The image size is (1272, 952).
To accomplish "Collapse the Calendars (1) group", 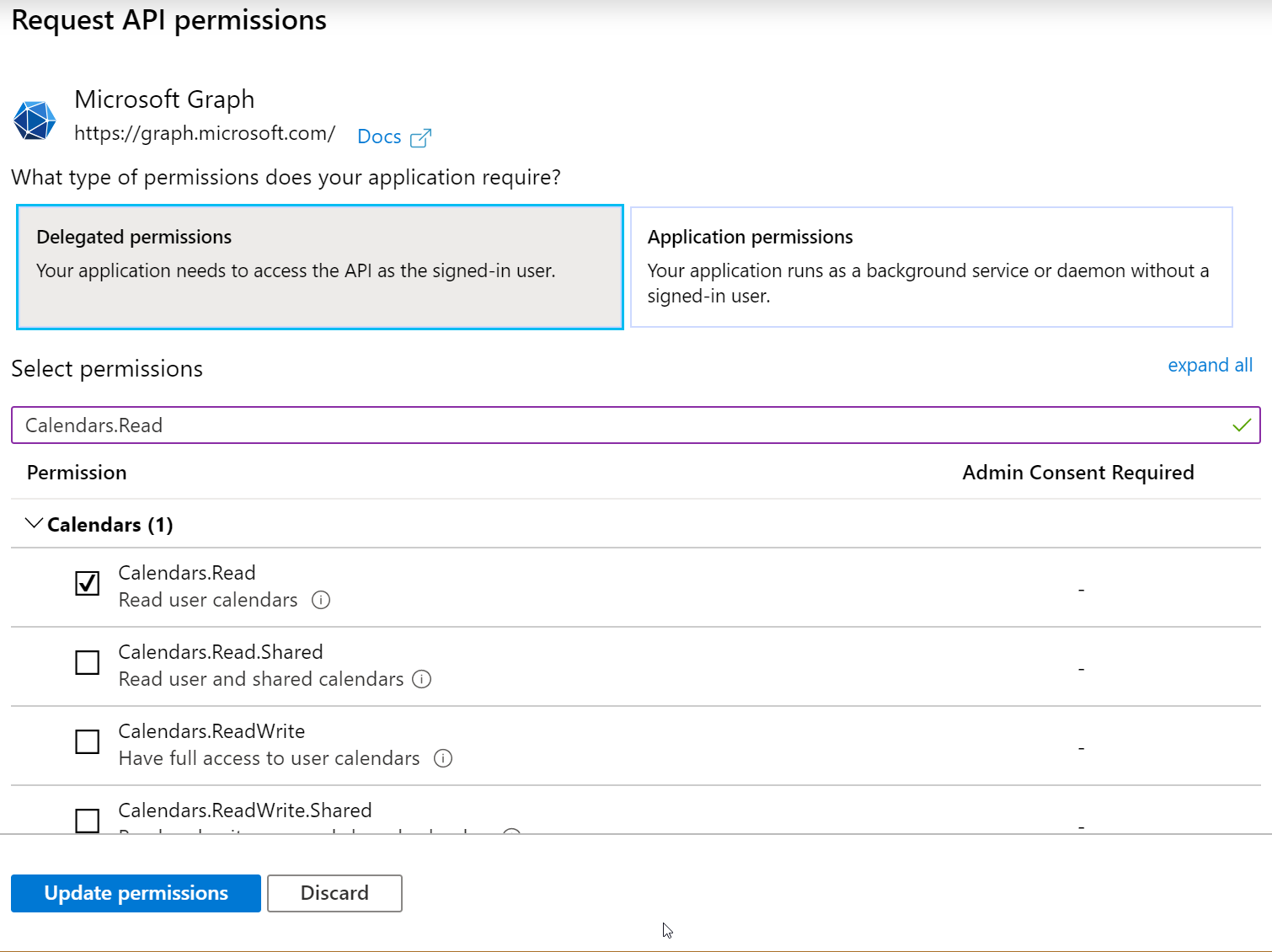I will 34,524.
